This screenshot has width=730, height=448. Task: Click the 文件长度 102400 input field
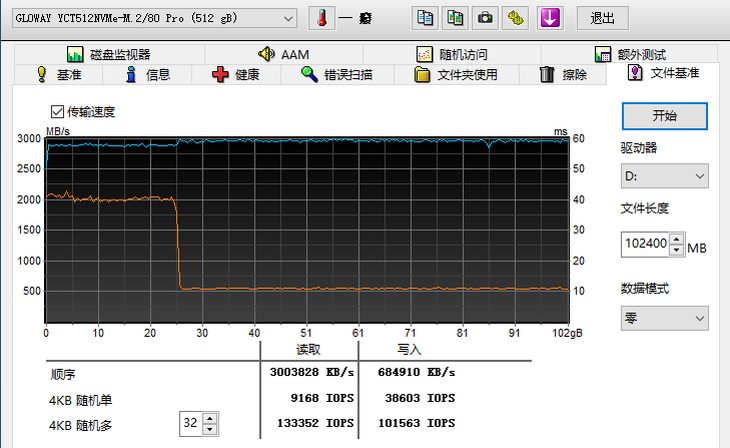[645, 244]
